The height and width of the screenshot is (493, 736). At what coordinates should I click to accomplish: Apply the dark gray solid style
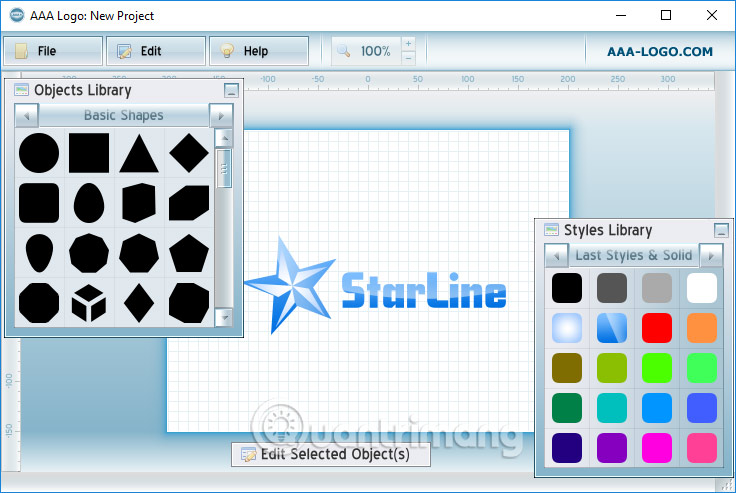tap(612, 288)
